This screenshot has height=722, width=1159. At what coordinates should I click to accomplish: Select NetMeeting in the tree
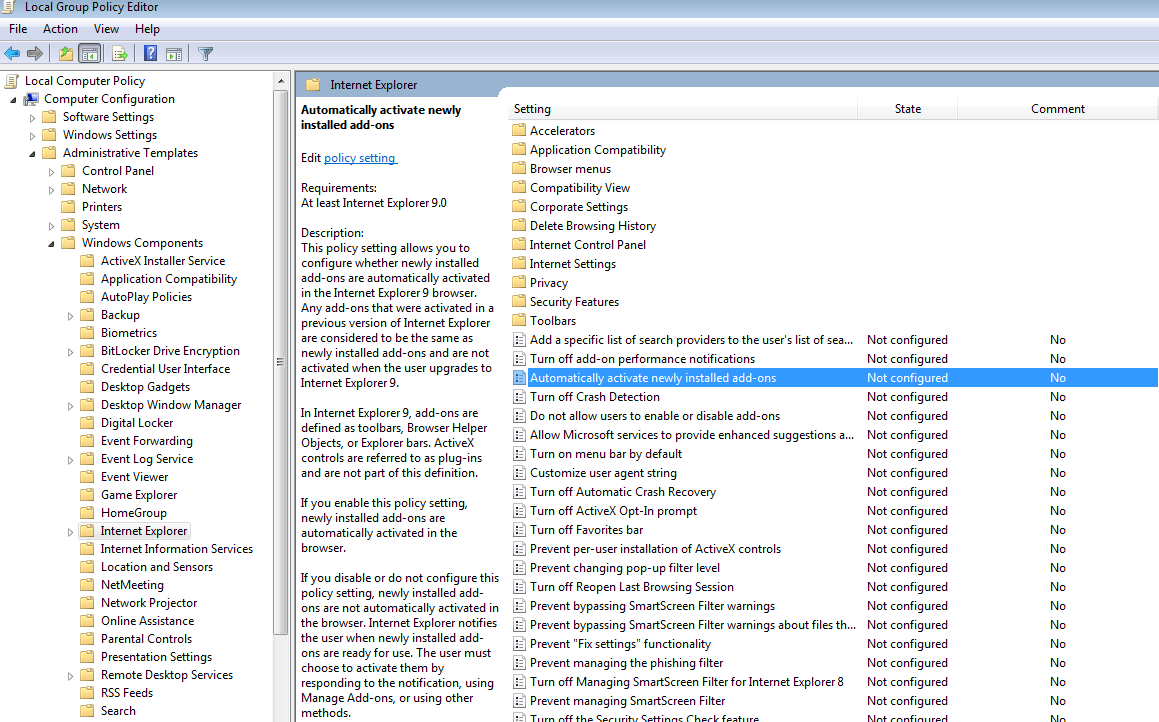click(x=132, y=585)
